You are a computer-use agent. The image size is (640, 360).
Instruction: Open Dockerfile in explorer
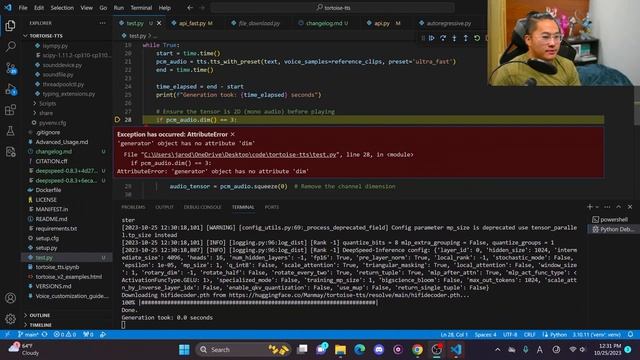point(48,190)
